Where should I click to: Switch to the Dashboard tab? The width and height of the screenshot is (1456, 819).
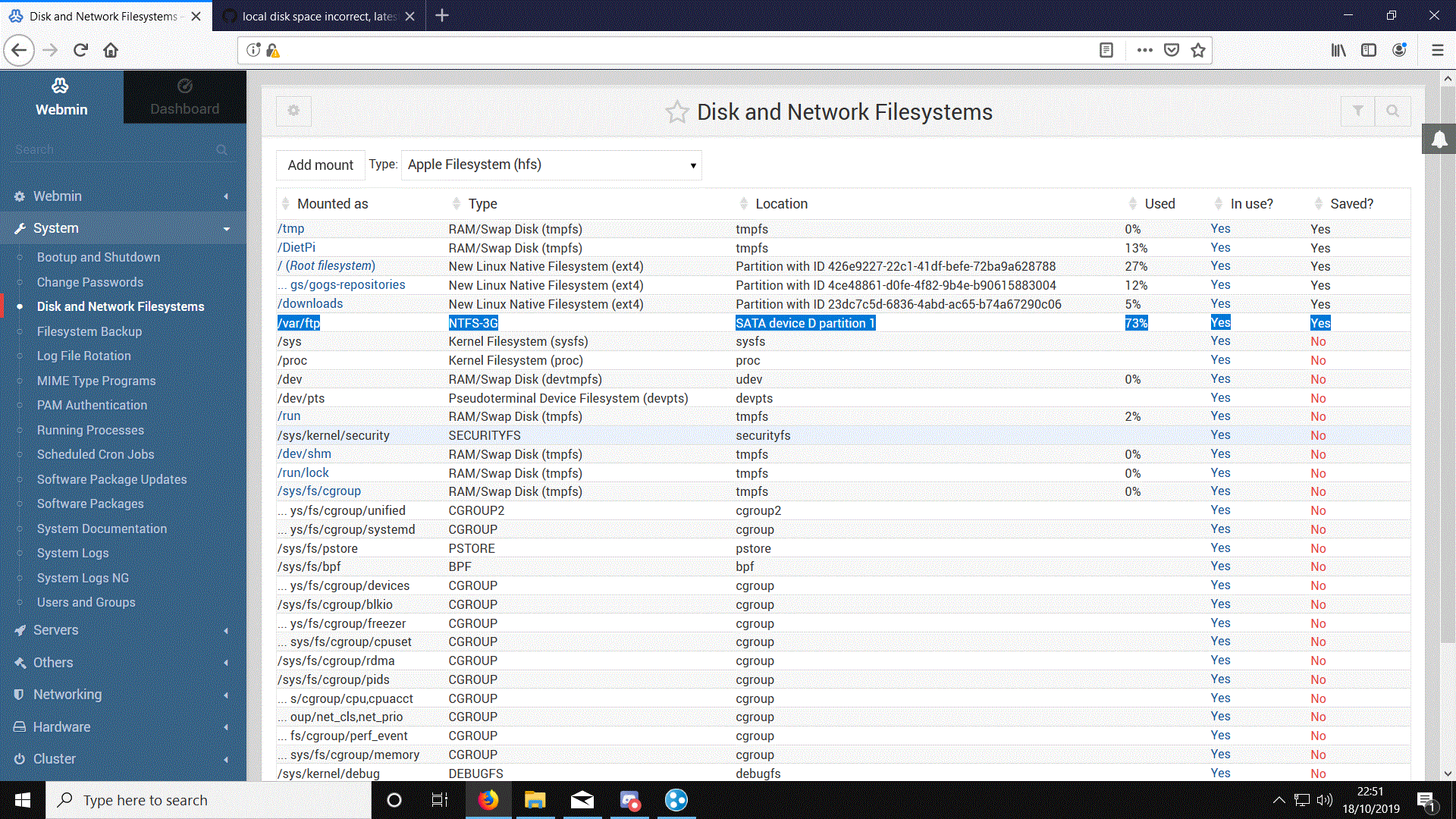(x=184, y=97)
